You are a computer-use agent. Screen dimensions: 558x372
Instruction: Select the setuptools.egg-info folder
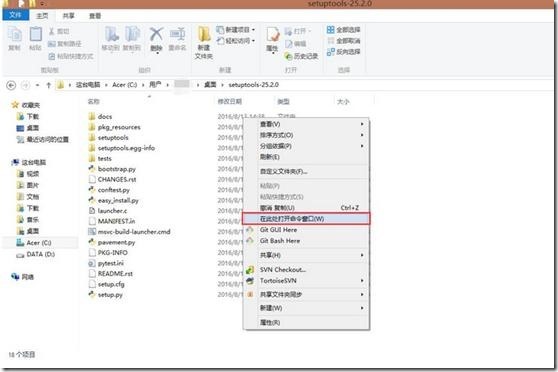[121, 148]
